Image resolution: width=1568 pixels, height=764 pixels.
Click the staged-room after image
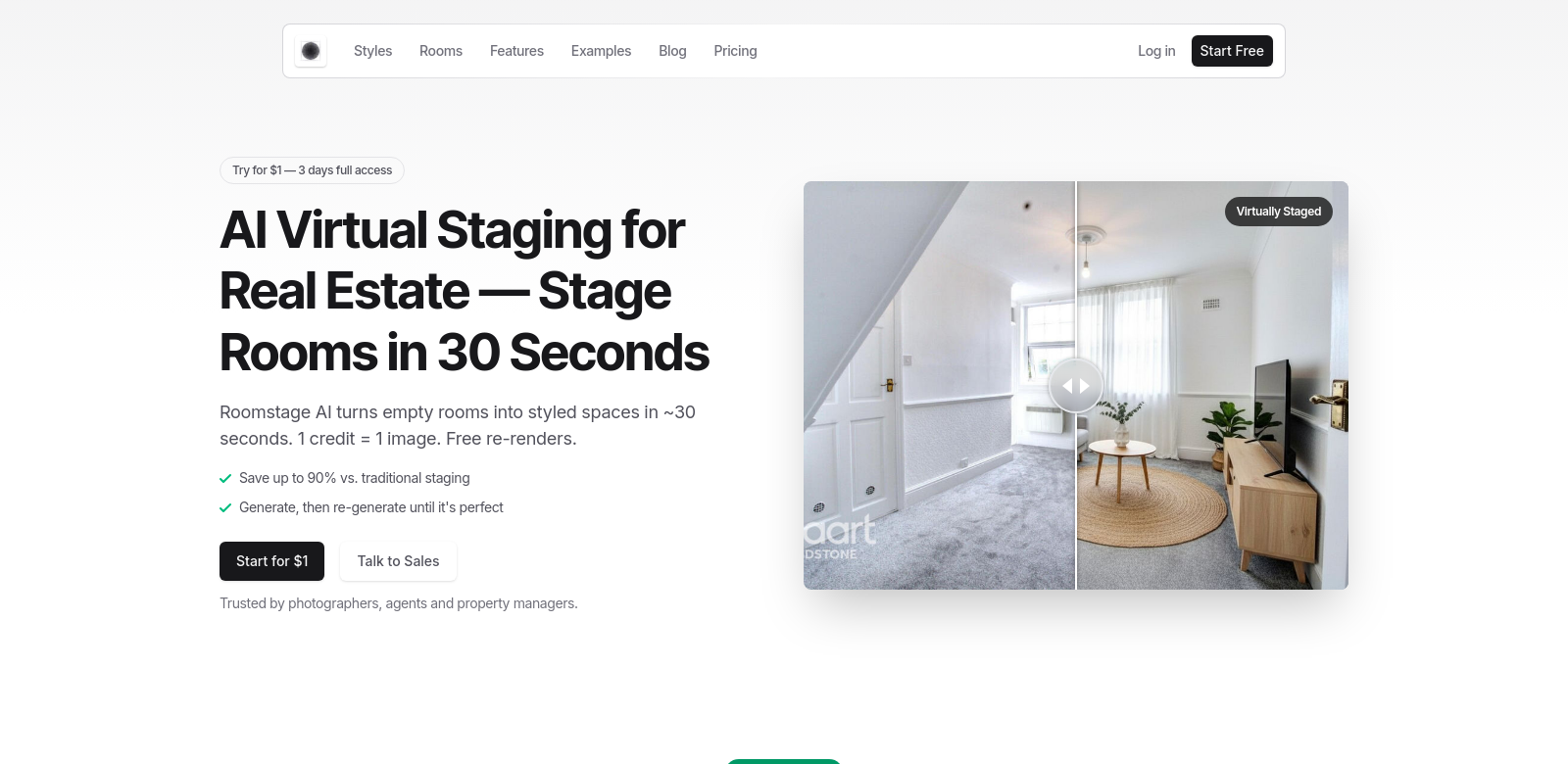click(x=1213, y=386)
